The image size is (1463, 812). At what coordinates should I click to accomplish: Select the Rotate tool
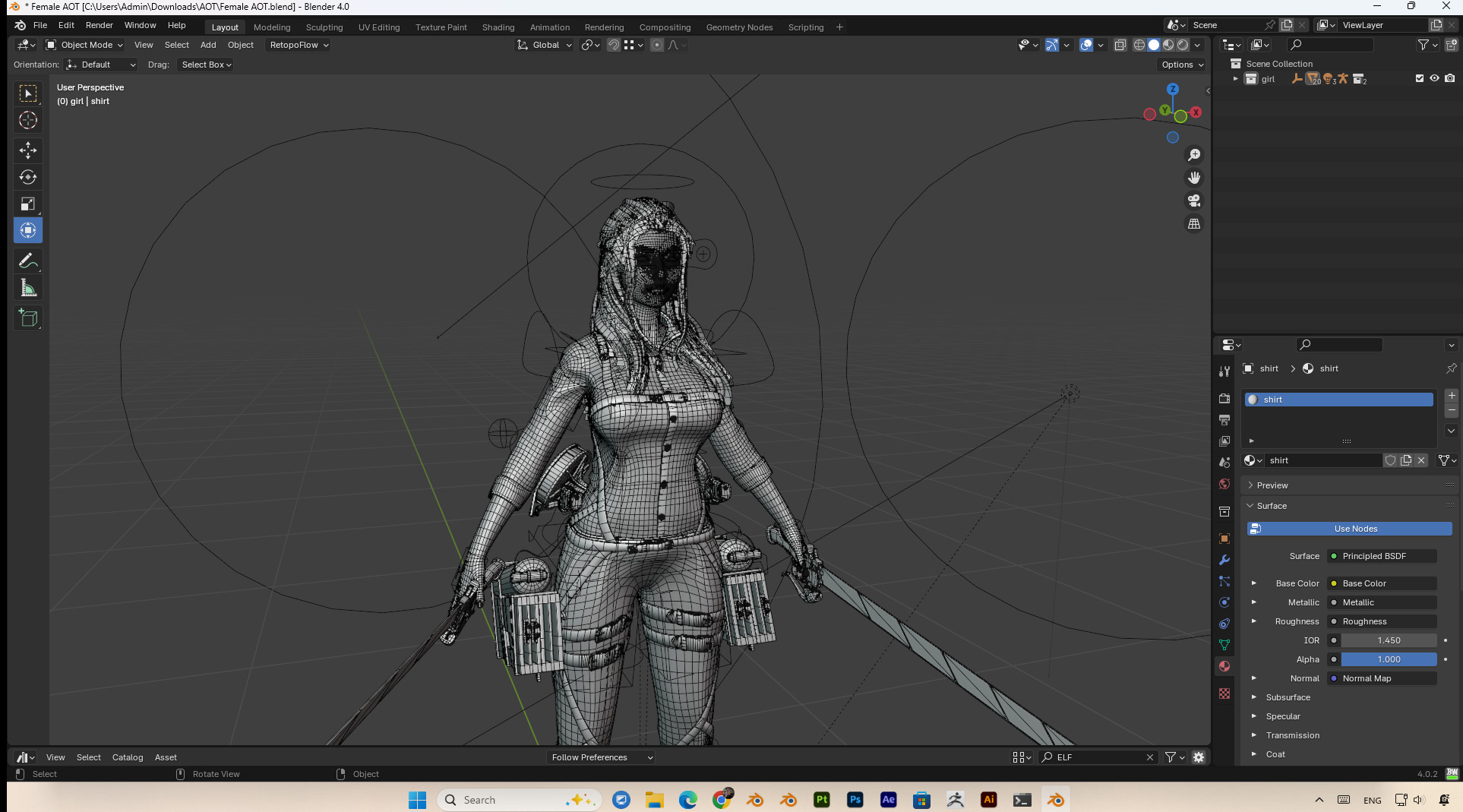(28, 177)
